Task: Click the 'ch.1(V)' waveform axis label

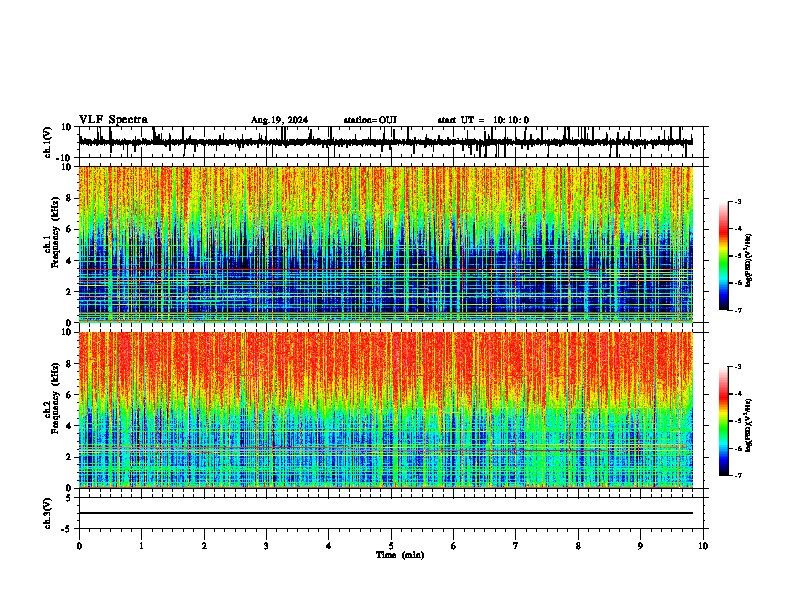Action: [x=48, y=142]
